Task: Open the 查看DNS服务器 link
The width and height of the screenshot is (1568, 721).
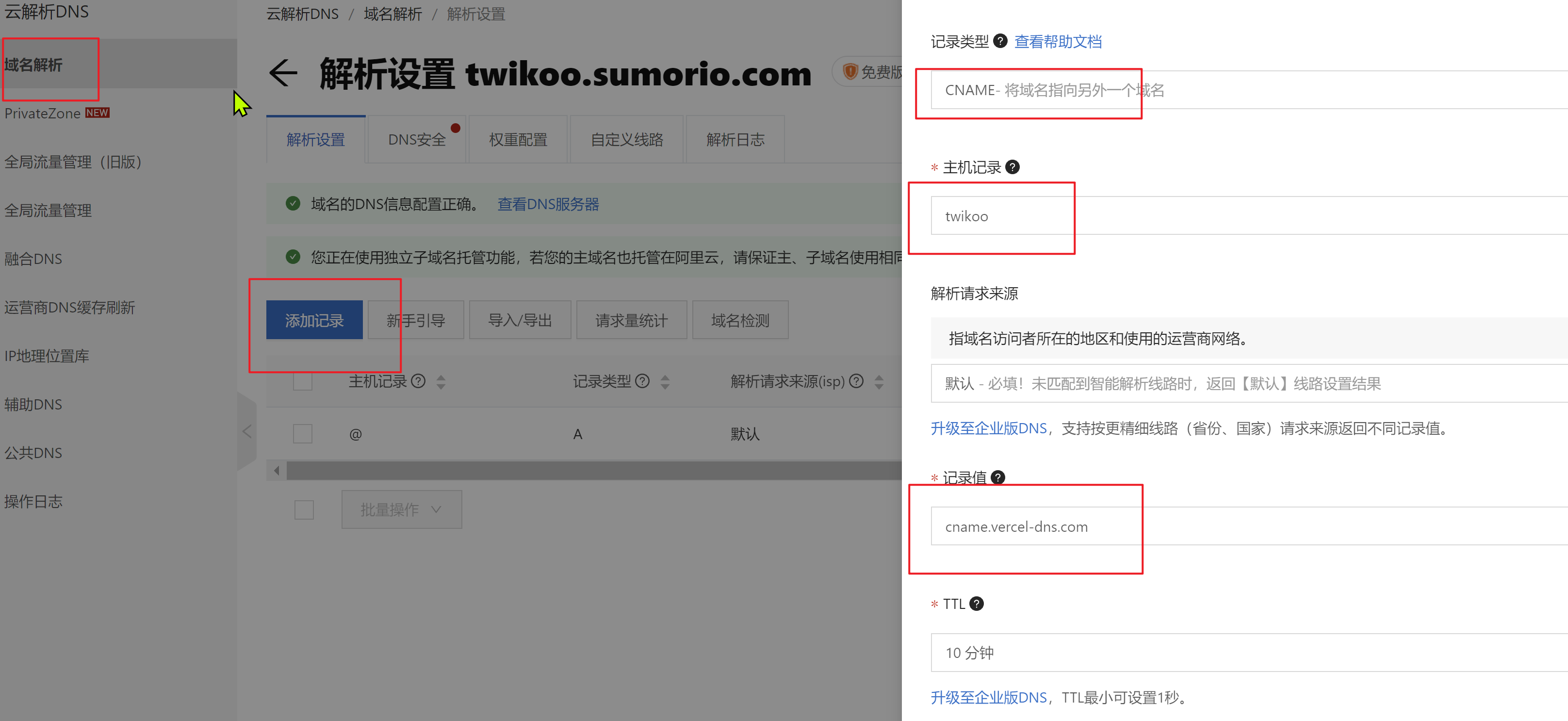Action: pyautogui.click(x=548, y=204)
